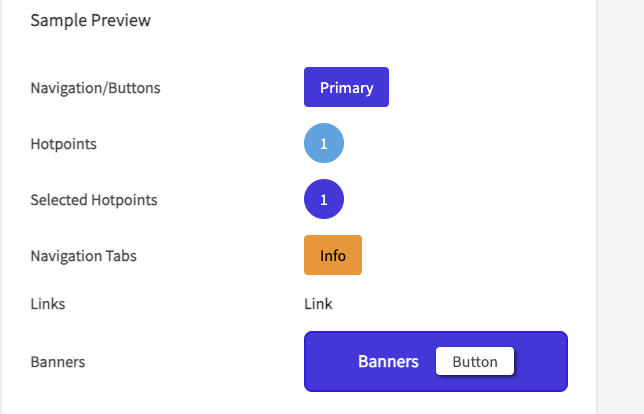Select the Navigation/Buttons label
This screenshot has height=414, width=644.
[96, 88]
